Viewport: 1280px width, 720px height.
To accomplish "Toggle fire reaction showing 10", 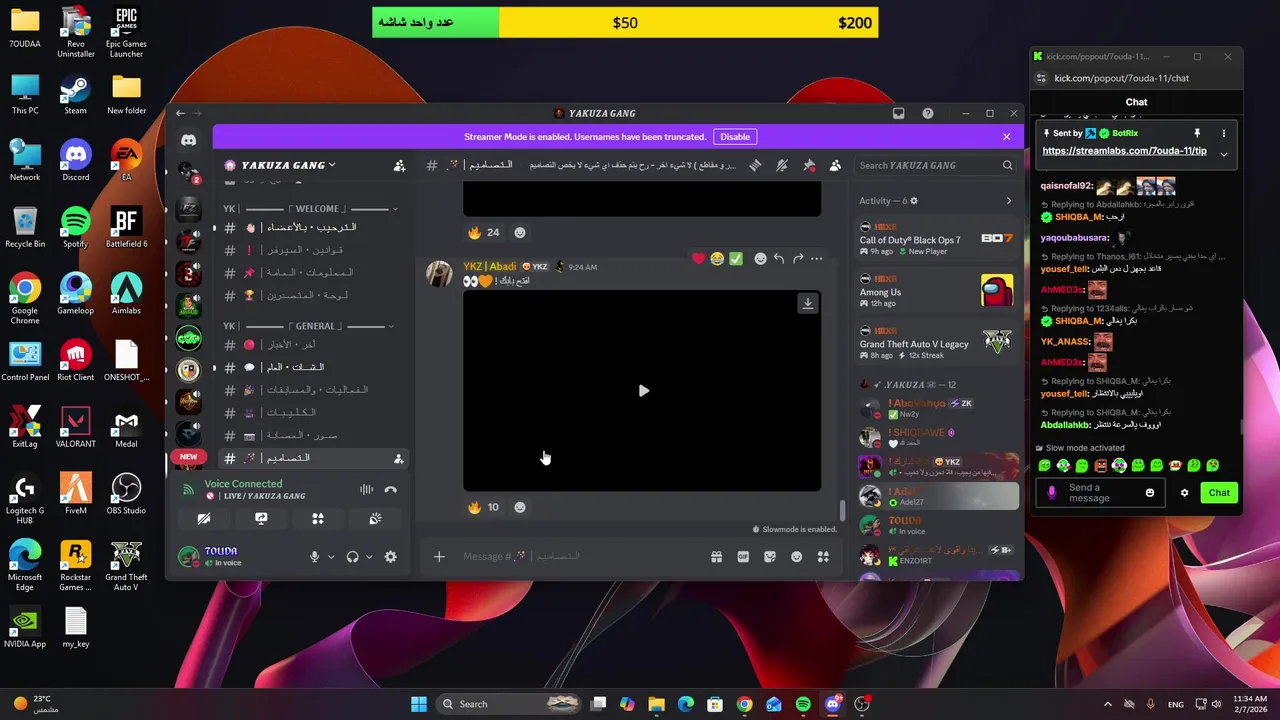I will tap(484, 507).
